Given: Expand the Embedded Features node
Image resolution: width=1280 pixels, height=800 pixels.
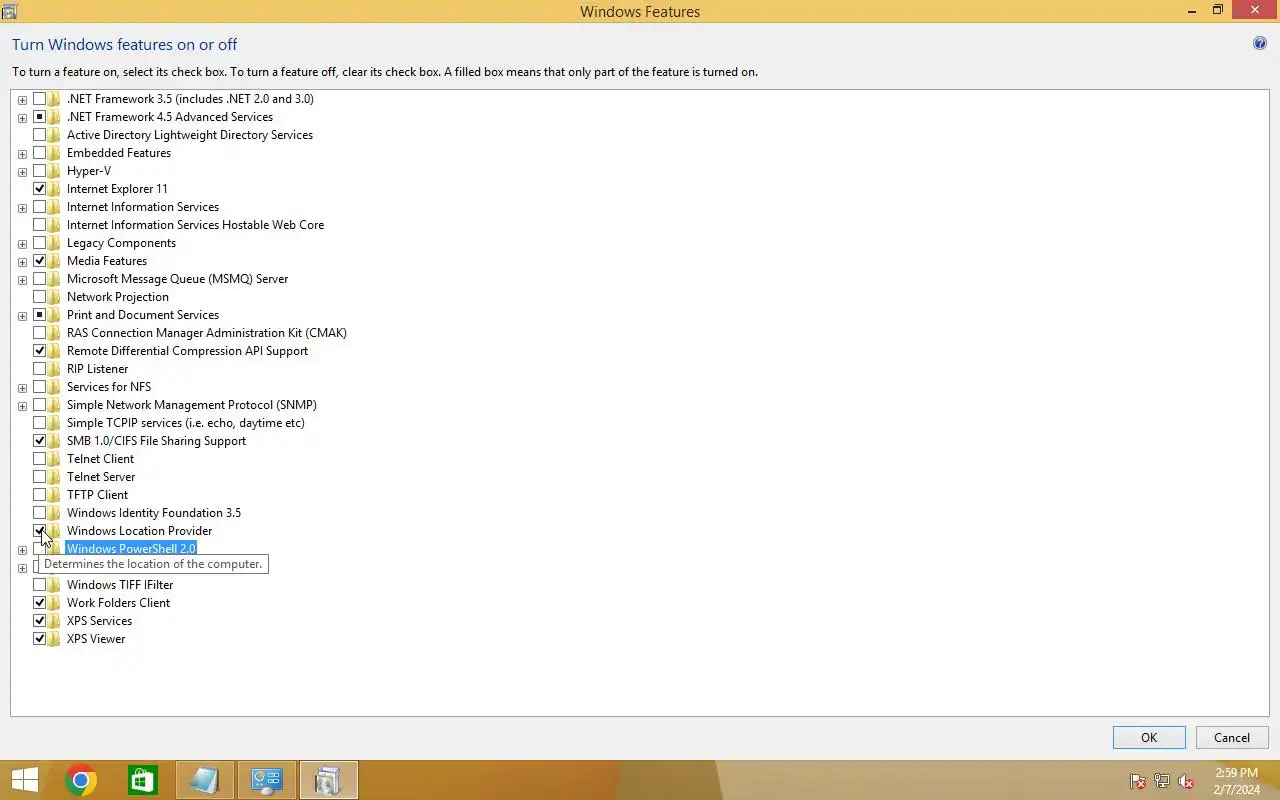Looking at the screenshot, I should (22, 154).
